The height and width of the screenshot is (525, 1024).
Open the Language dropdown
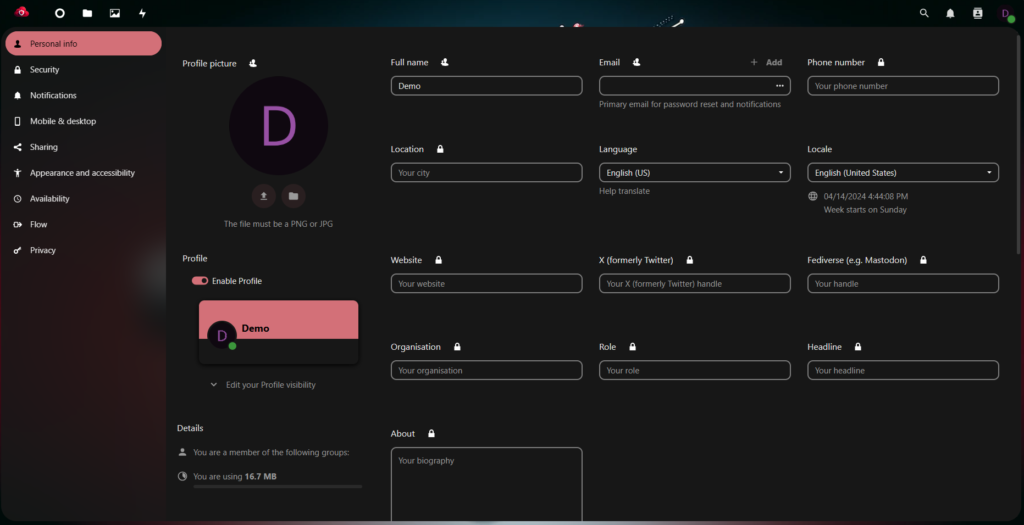coord(695,172)
